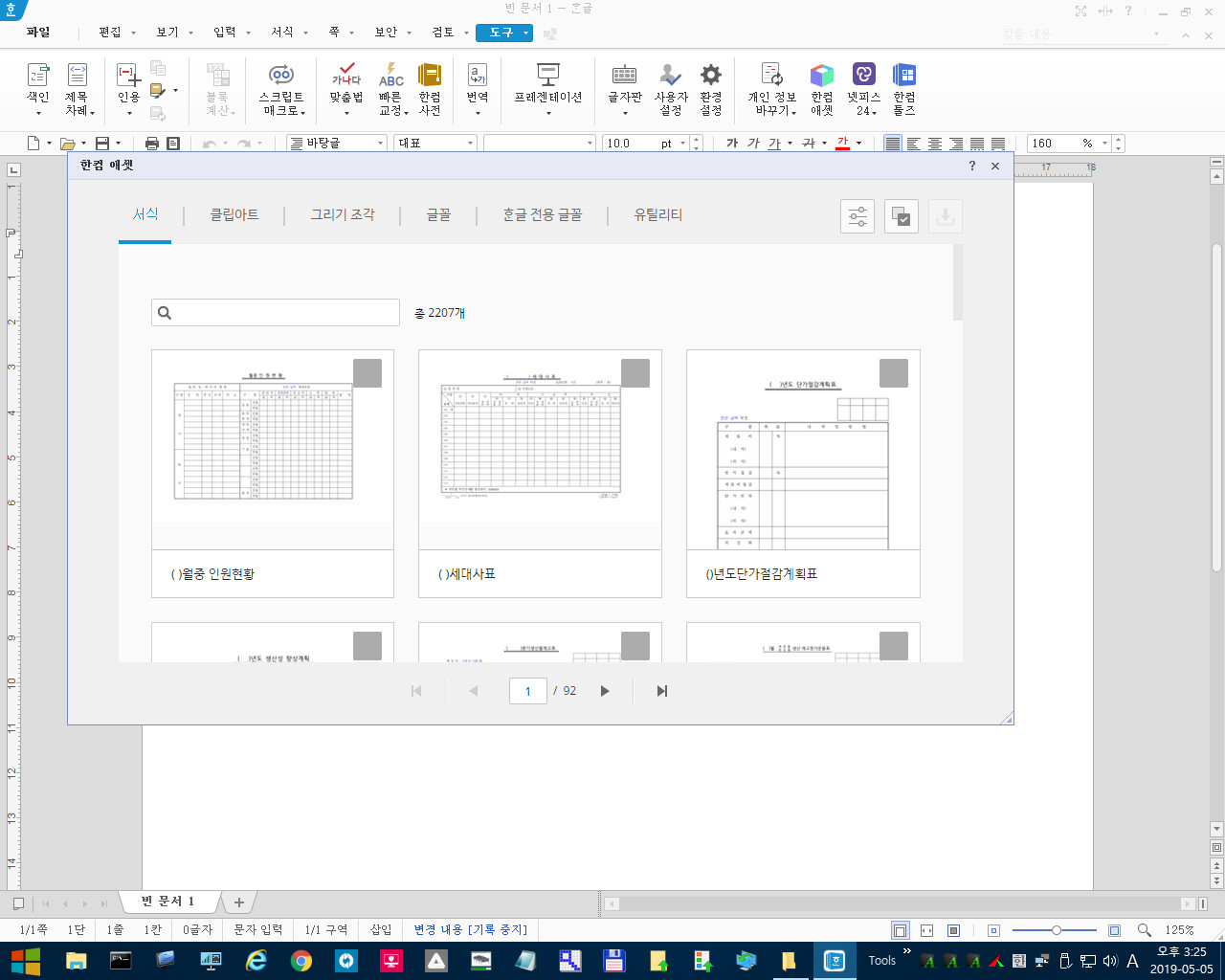Screen dimensions: 1225x980
Task: Click the 한컴 애셋 ribbon icon
Action: pos(822,89)
